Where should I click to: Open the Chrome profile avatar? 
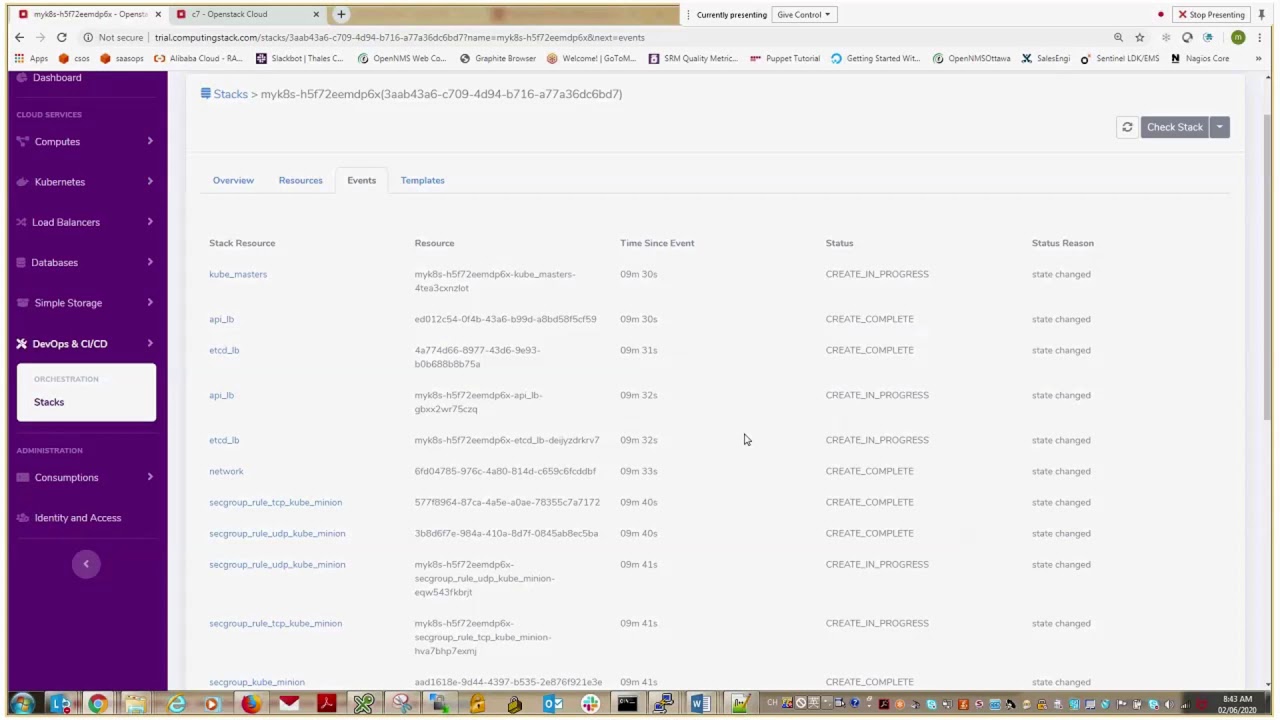1238,37
